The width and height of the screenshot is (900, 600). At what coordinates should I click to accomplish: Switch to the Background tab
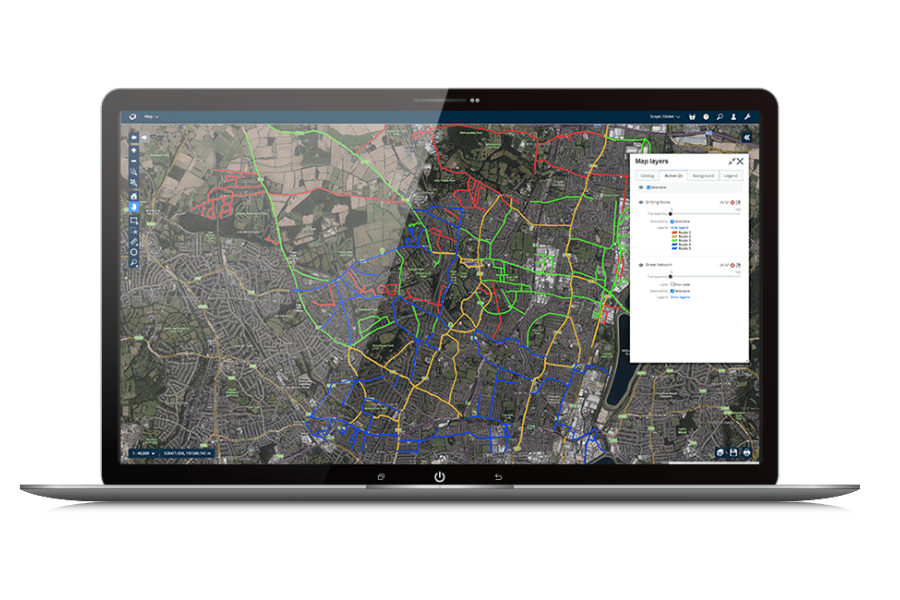pyautogui.click(x=704, y=175)
